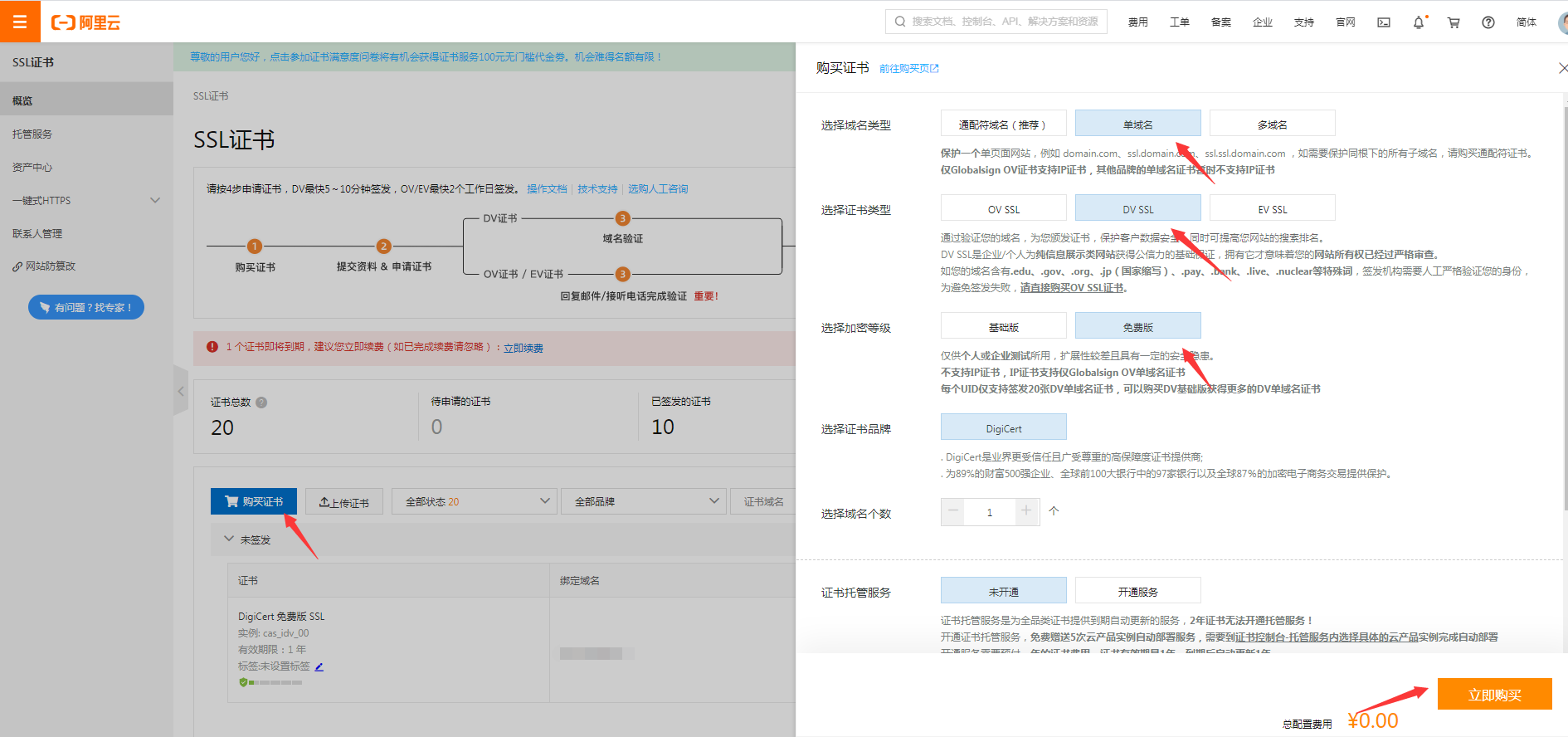Collapse the sidebar with arrow handle
This screenshot has width=1568, height=737.
(x=181, y=390)
